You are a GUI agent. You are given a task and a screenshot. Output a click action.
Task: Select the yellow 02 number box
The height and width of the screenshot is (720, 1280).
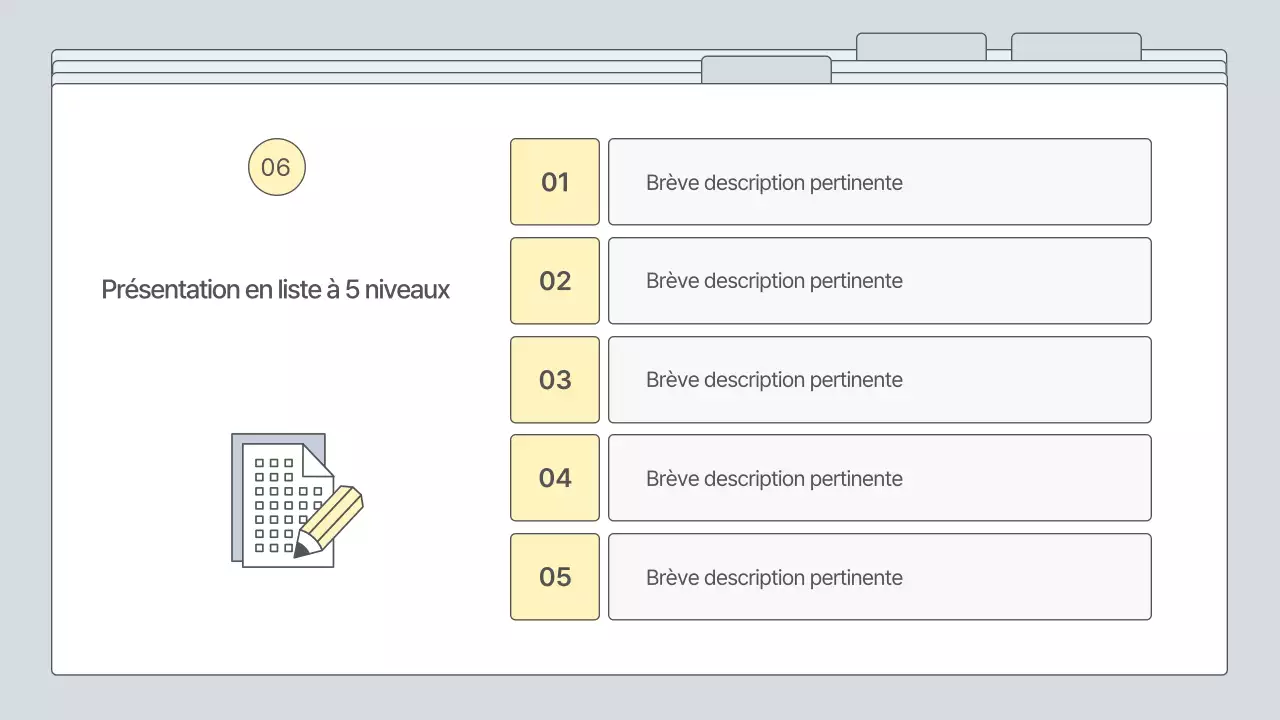click(555, 281)
